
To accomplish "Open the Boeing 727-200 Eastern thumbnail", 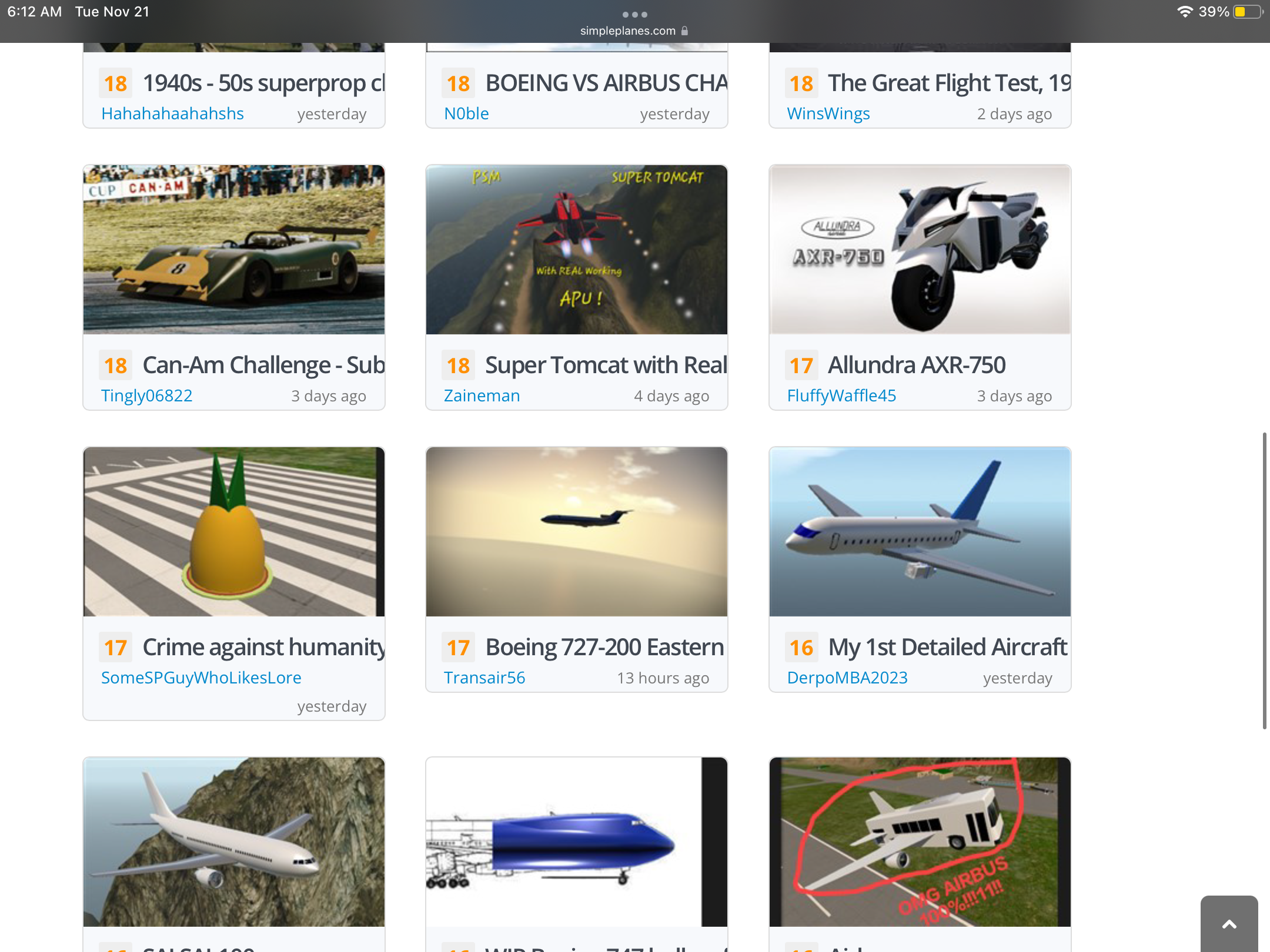I will pos(577,532).
